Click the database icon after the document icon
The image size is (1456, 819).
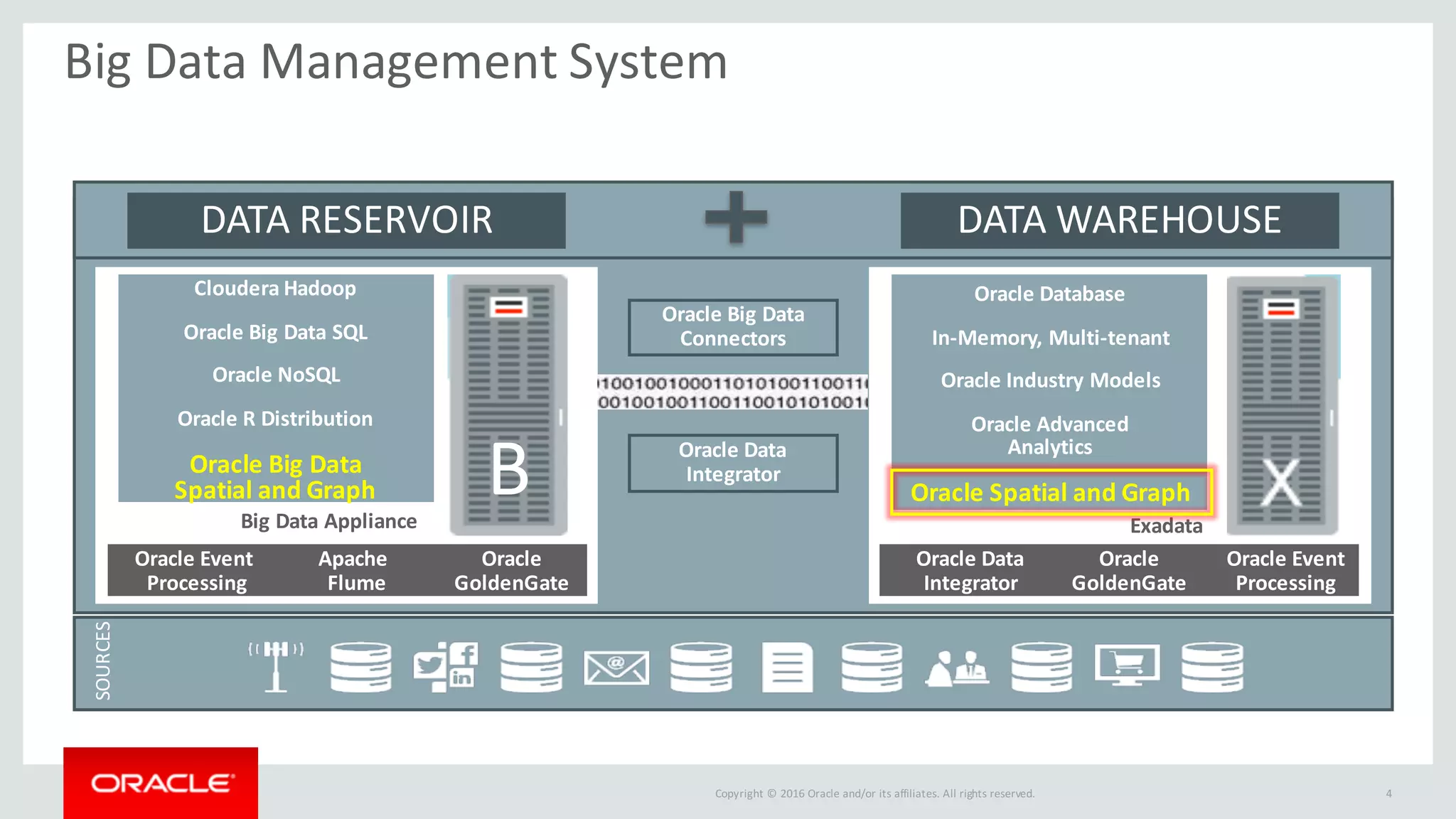pos(872,667)
